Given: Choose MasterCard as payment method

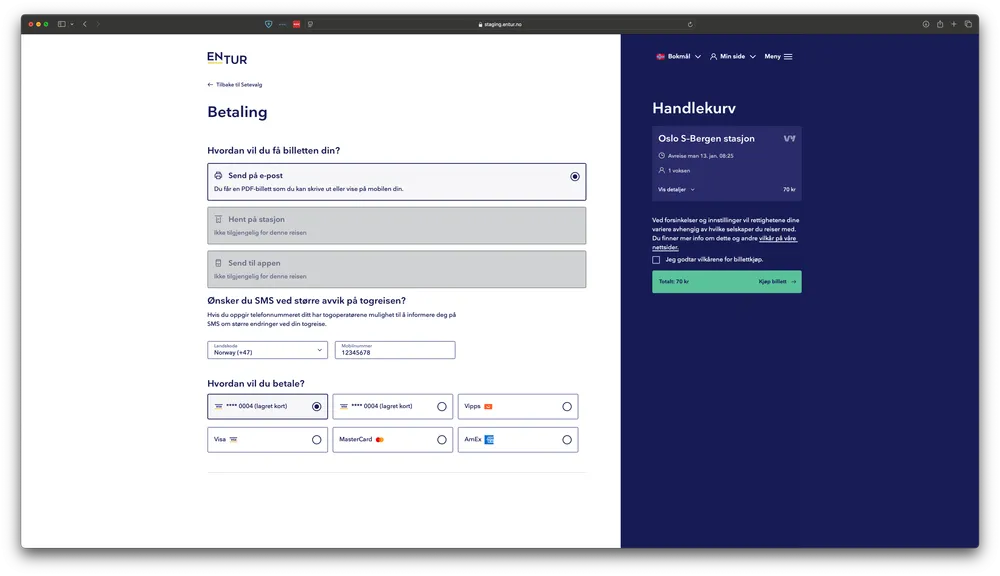Looking at the screenshot, I should click(442, 440).
